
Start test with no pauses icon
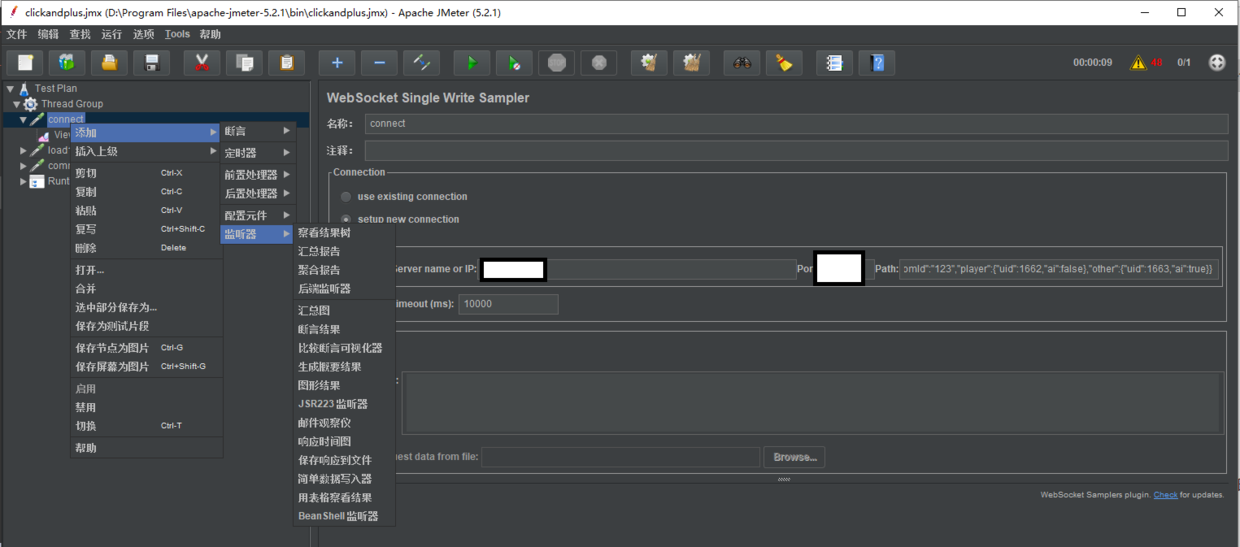[x=513, y=62]
